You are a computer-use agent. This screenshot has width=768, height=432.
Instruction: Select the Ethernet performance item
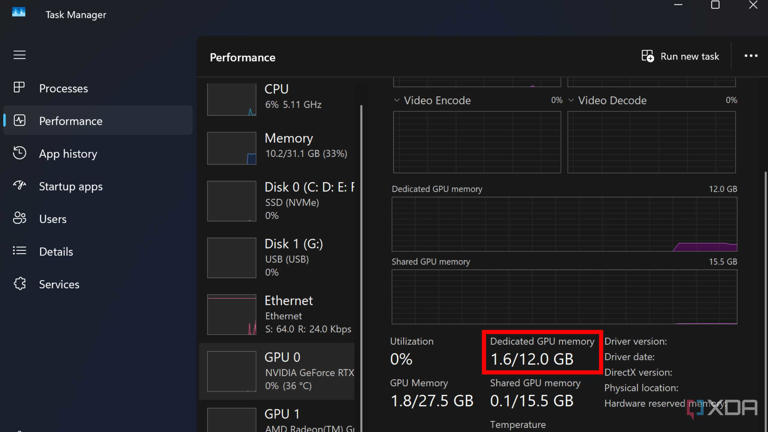[280, 313]
